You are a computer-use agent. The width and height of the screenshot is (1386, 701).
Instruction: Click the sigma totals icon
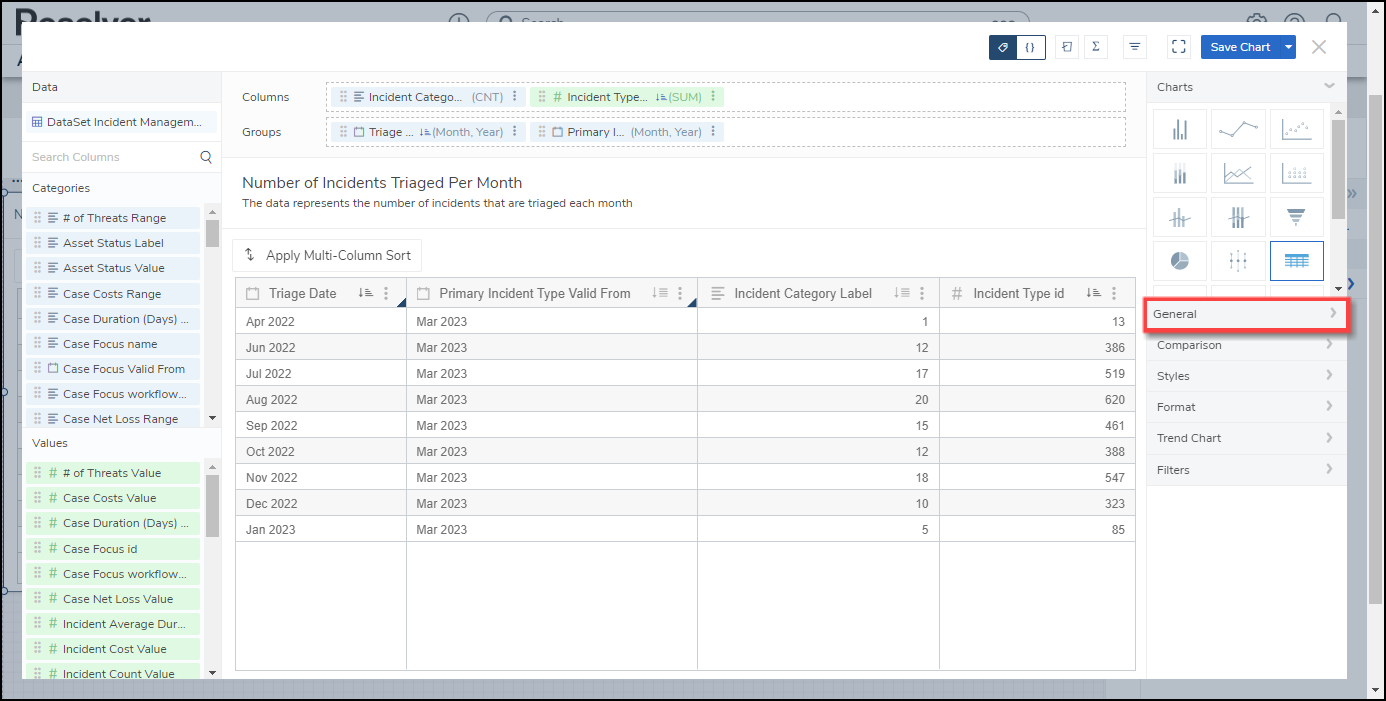[1096, 47]
